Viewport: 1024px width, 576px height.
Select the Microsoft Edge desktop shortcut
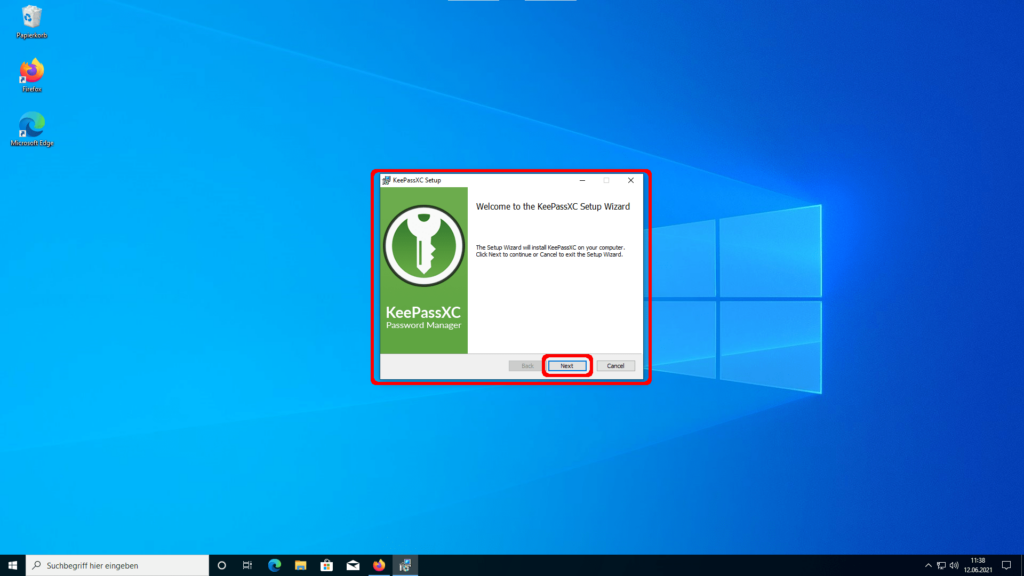[x=31, y=129]
